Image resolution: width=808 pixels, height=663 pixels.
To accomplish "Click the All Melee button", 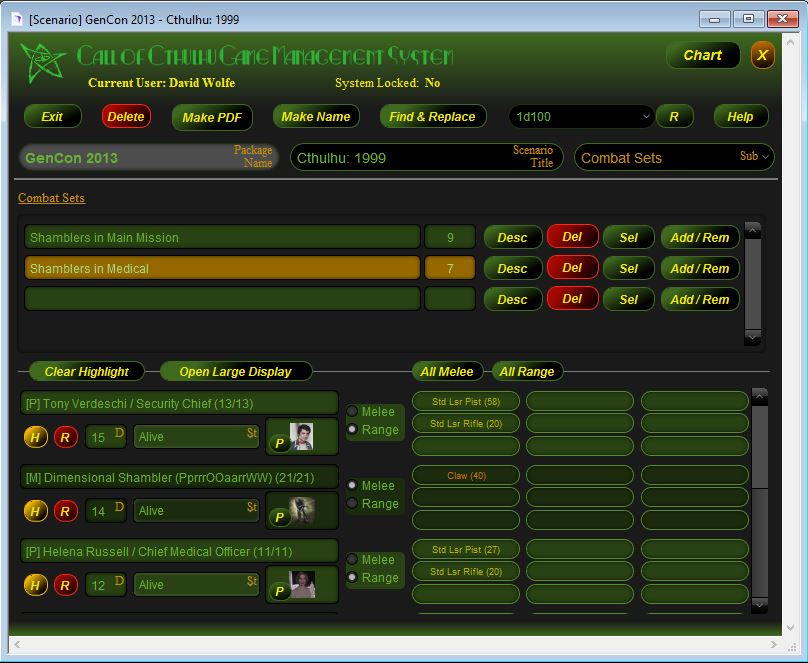I will [447, 371].
